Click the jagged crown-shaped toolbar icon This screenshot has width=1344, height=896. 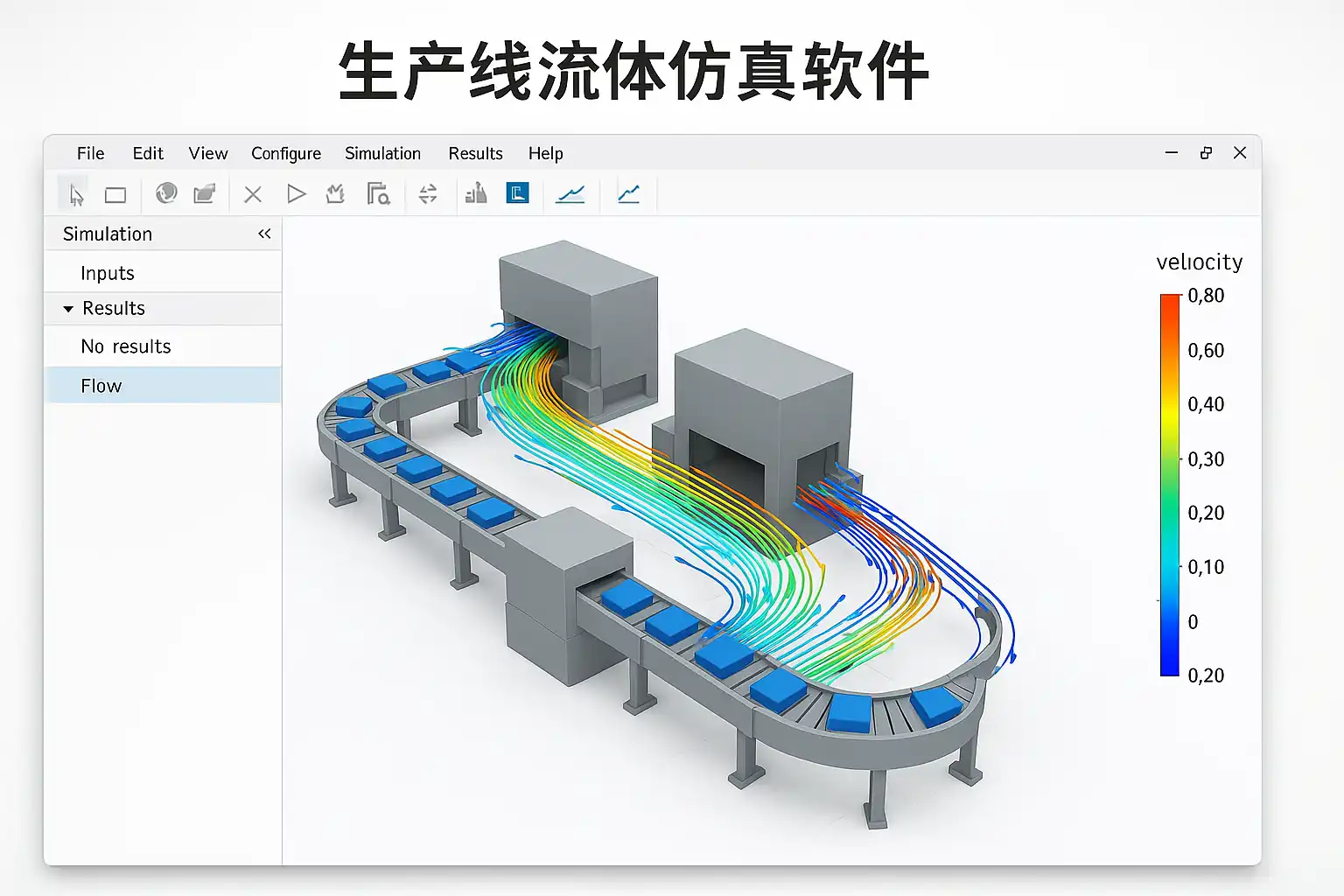click(335, 193)
